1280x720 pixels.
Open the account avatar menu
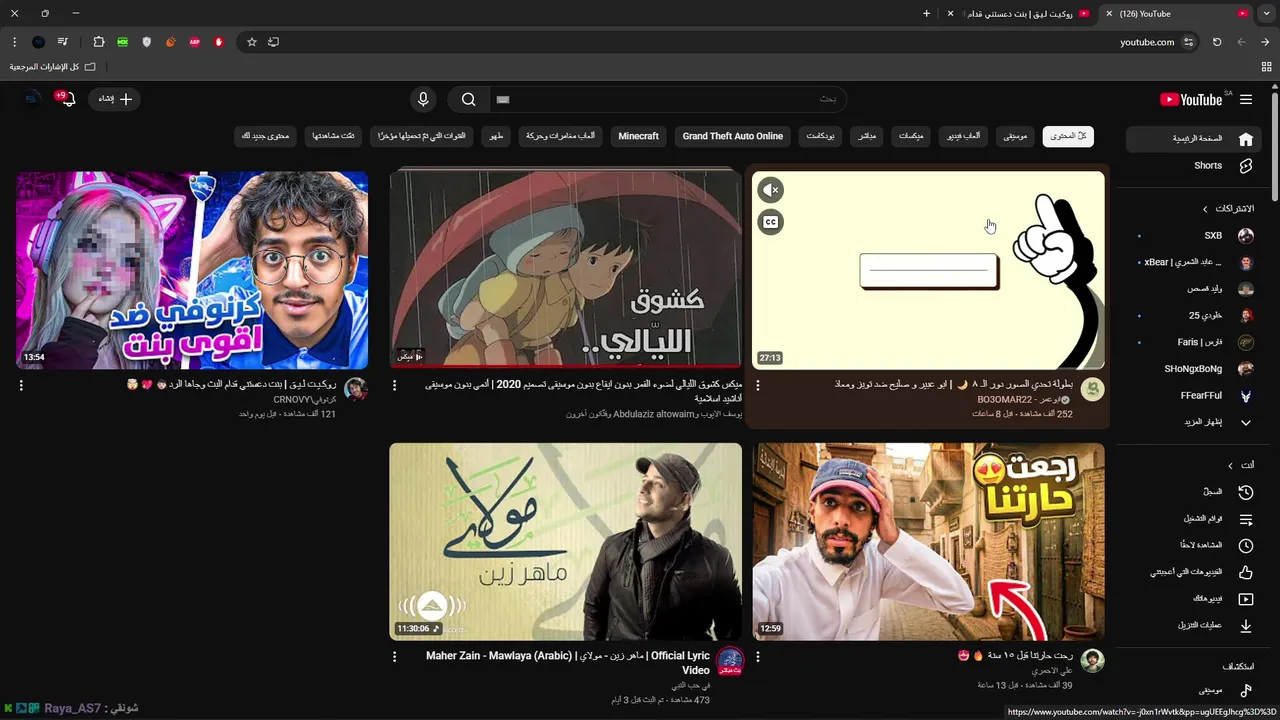(31, 99)
